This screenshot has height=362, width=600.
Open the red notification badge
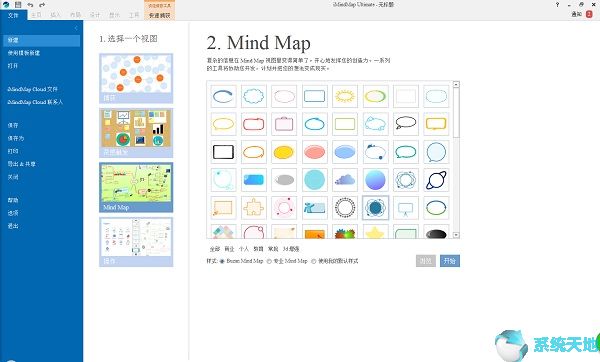tap(589, 14)
